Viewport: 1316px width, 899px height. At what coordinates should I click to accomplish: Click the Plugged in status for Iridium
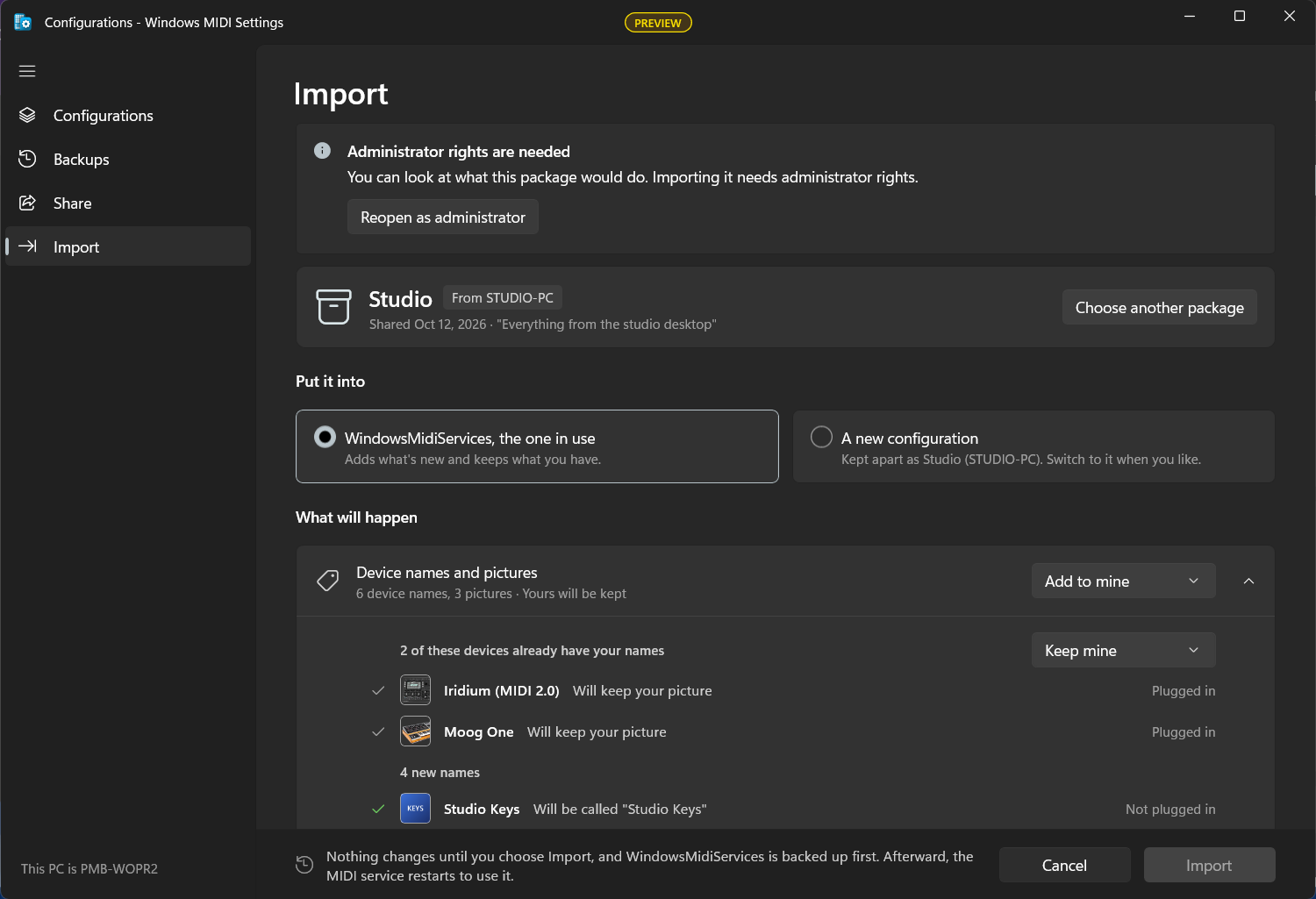coord(1184,690)
